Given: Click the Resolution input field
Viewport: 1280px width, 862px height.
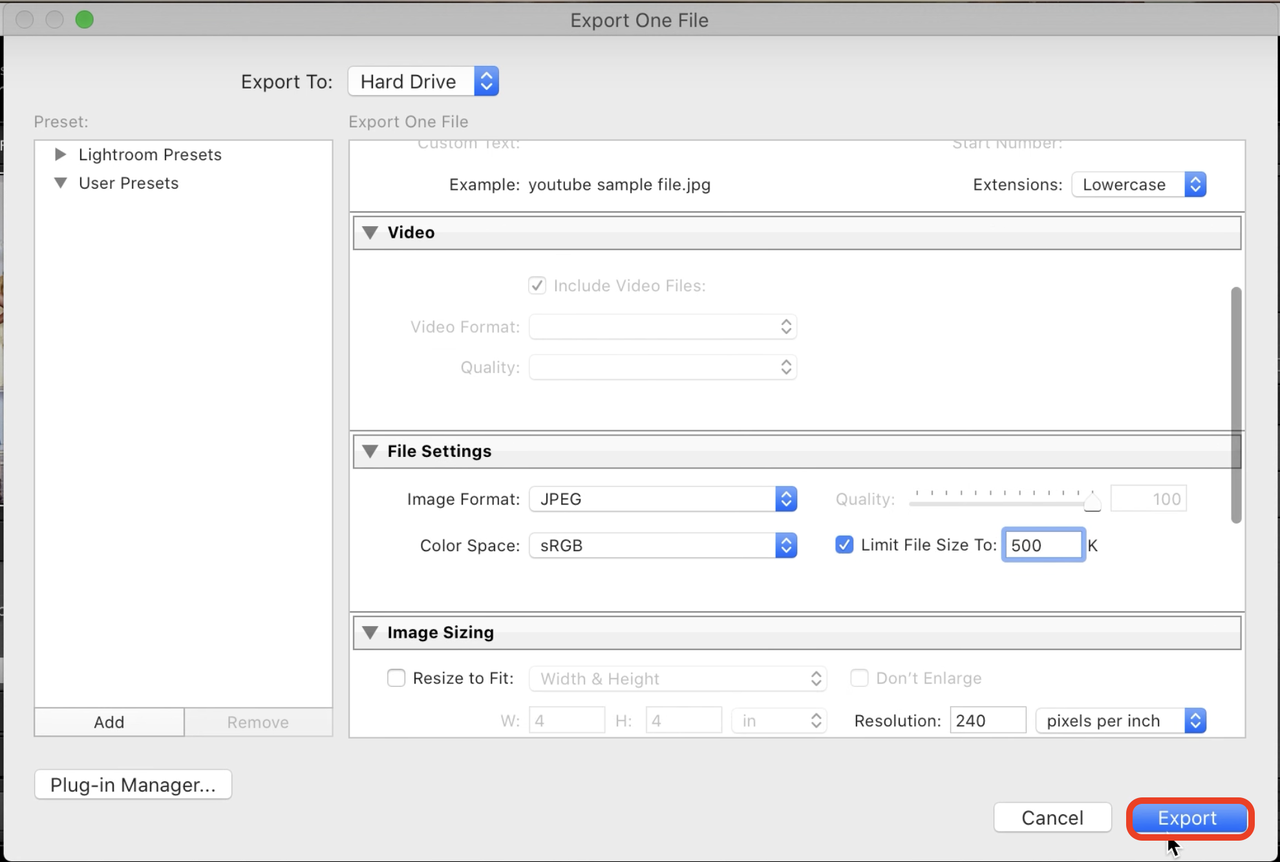Looking at the screenshot, I should point(986,721).
